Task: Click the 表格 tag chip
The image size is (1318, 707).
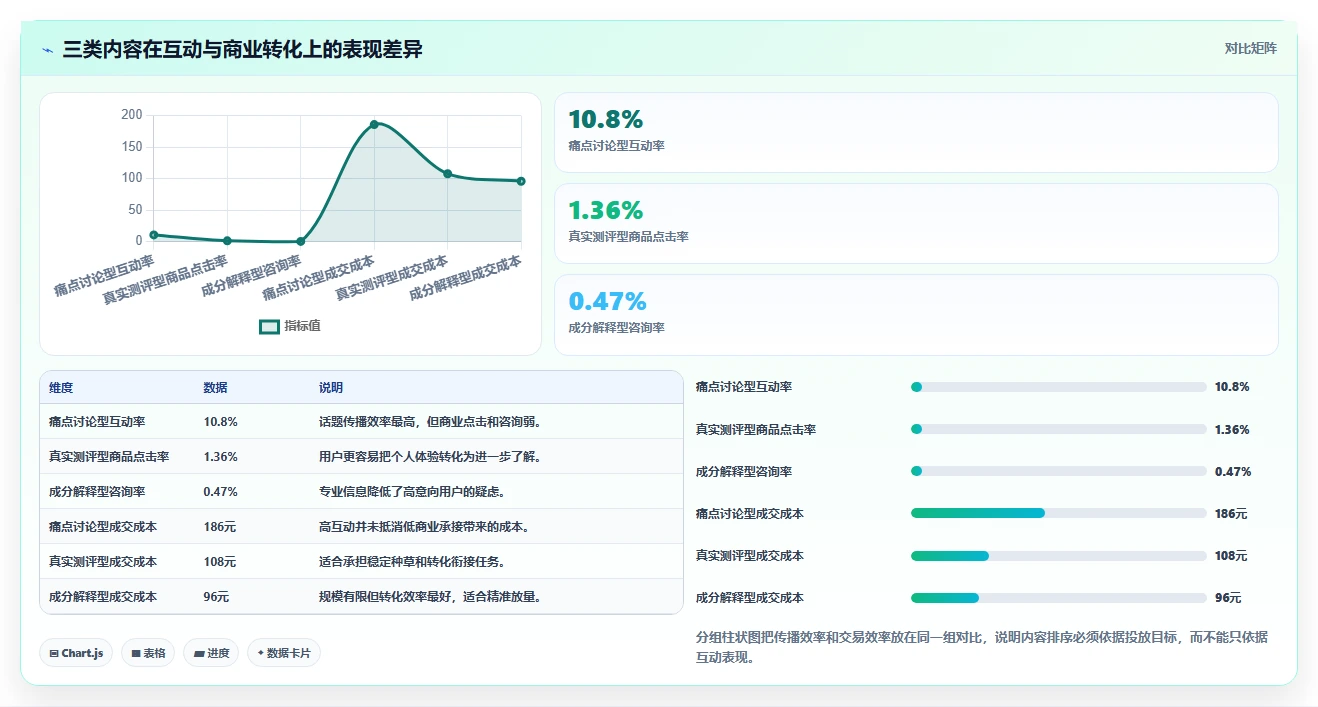Action: [148, 653]
